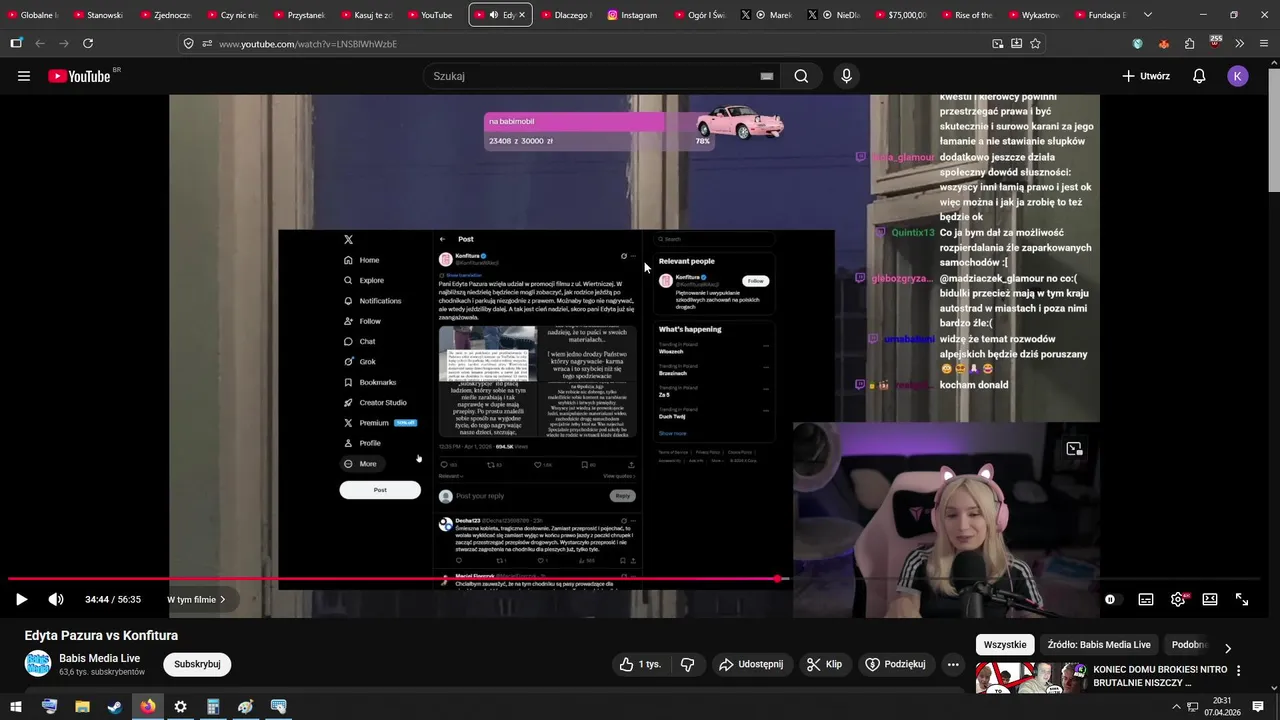The height and width of the screenshot is (720, 1280).
Task: Go forward in browser history
Action: pyautogui.click(x=64, y=43)
